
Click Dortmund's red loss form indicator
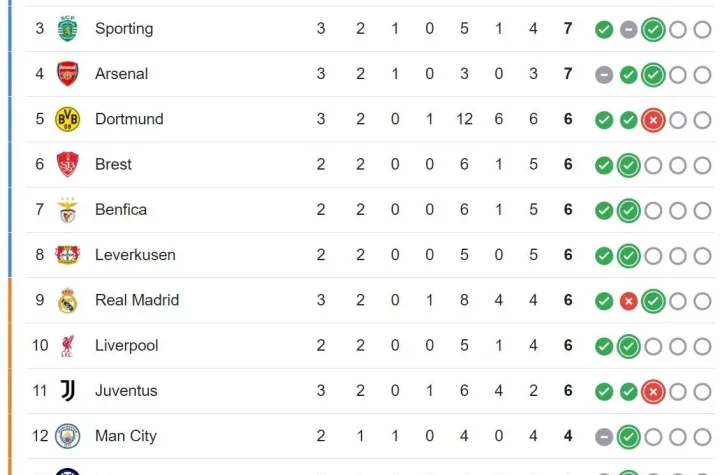click(x=653, y=120)
